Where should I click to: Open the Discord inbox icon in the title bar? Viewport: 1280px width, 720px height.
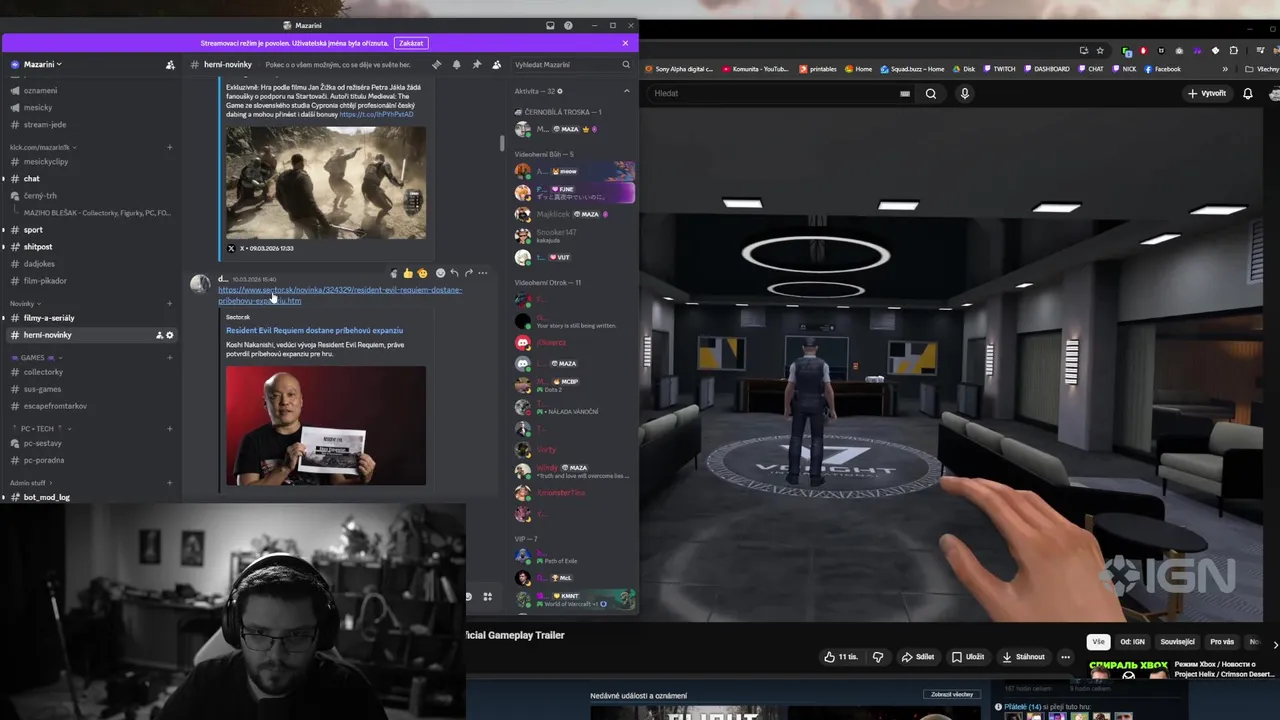coord(550,25)
